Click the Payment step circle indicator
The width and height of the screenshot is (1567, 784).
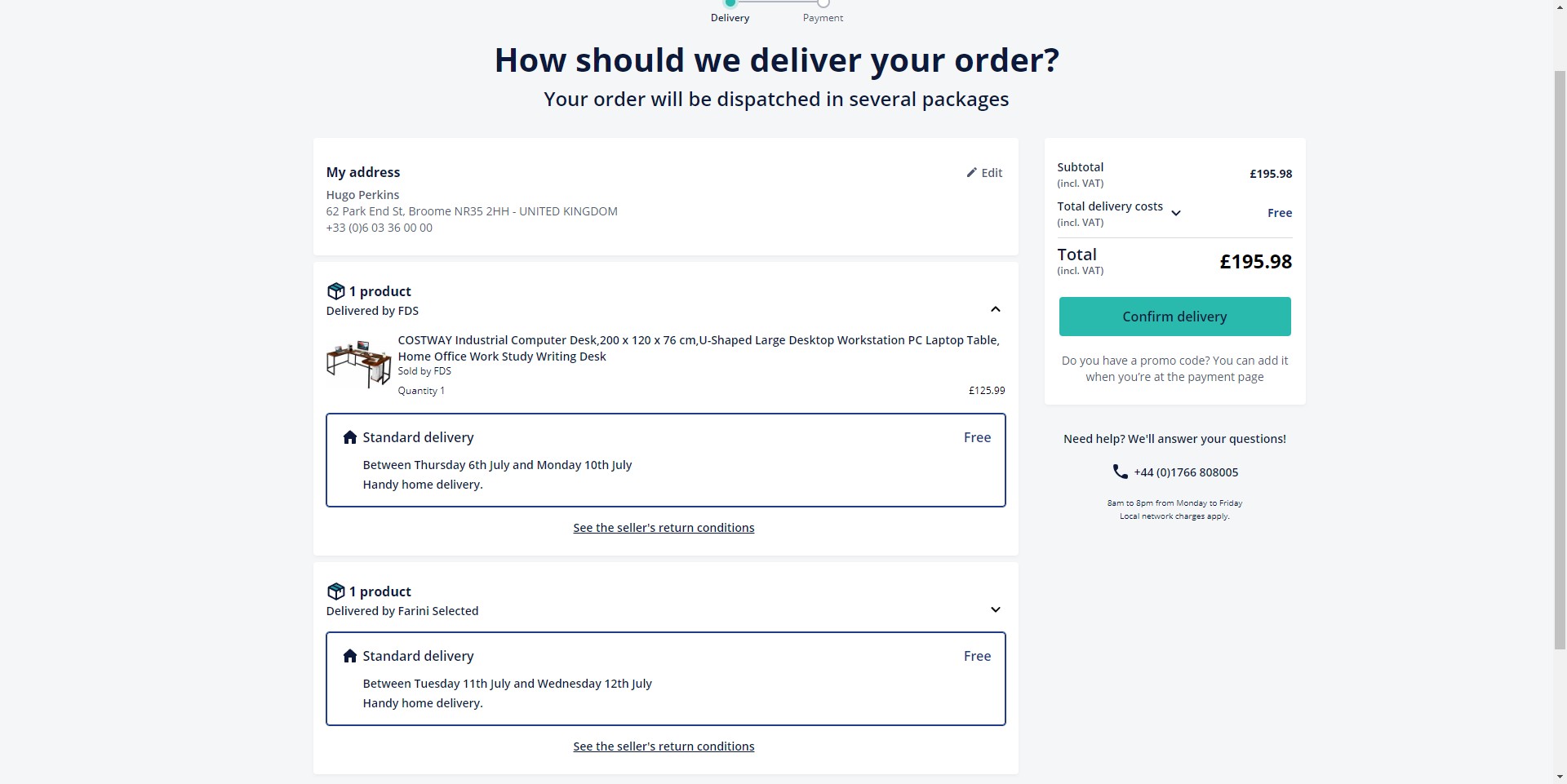pyautogui.click(x=823, y=2)
